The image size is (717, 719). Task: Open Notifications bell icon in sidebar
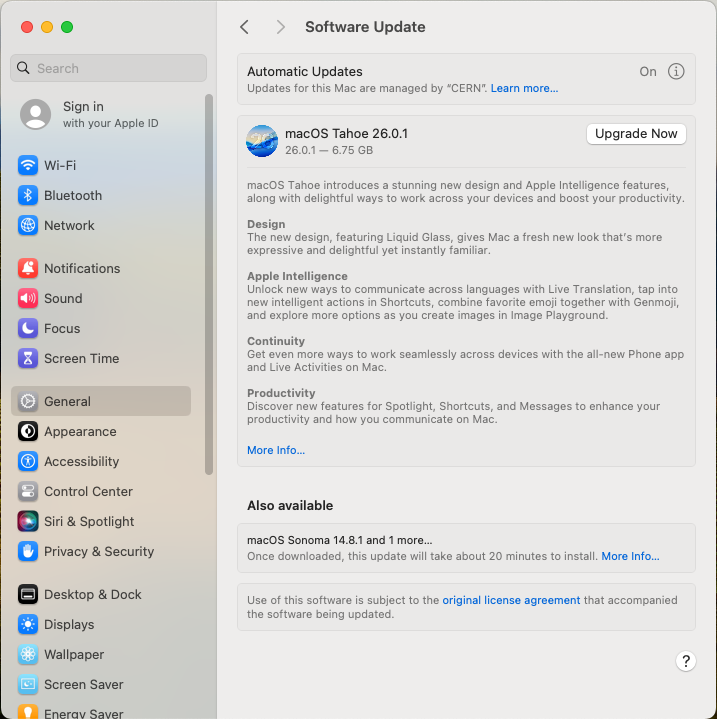[28, 268]
